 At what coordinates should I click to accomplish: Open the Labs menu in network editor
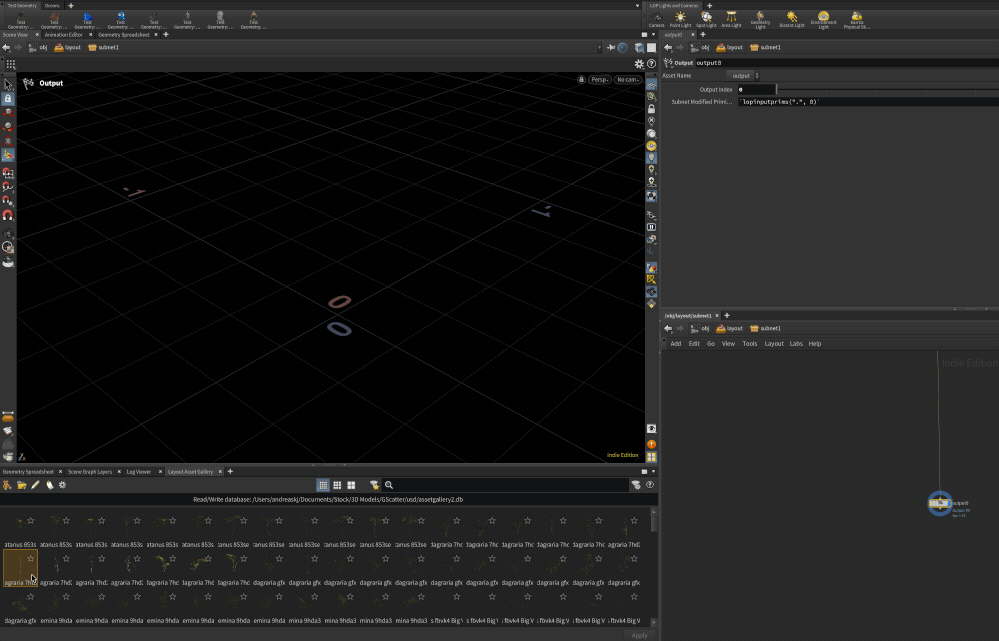point(796,343)
